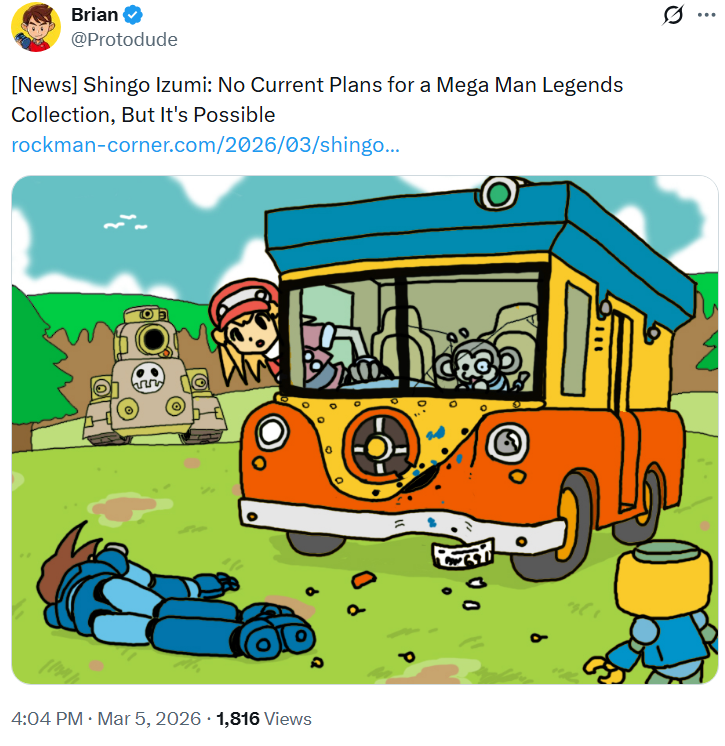Select the display name Brian
725x746 pixels.
95,15
